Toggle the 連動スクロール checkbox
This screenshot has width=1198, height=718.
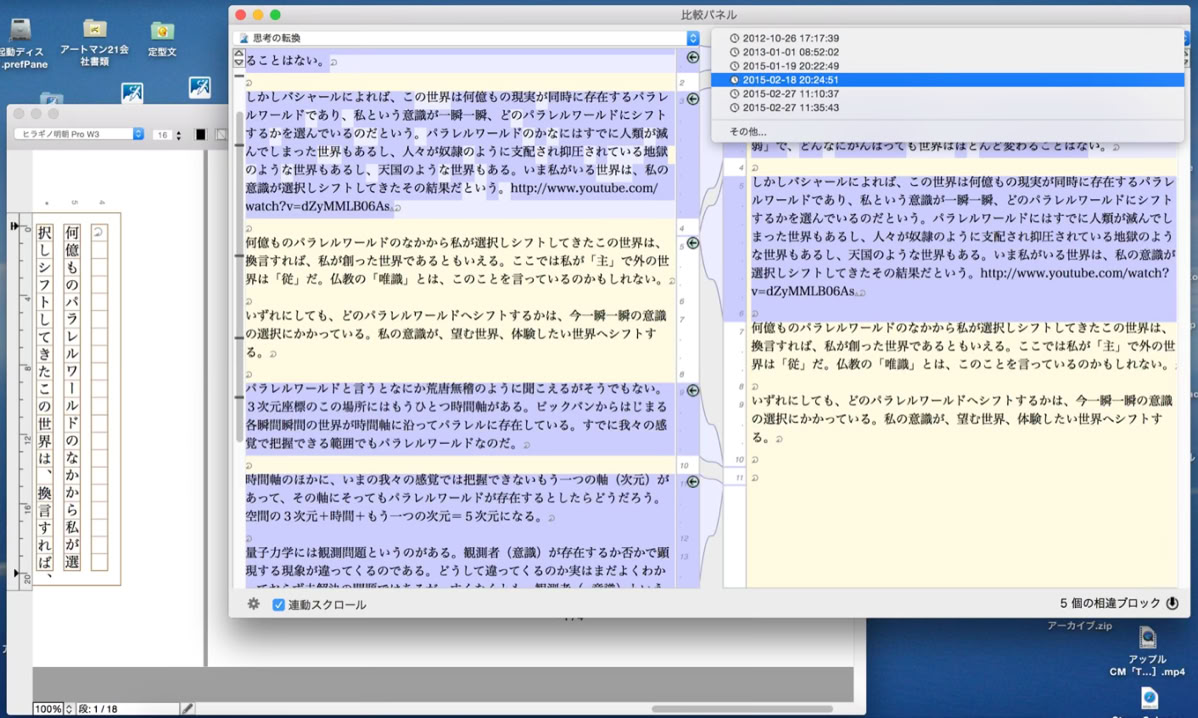pyautogui.click(x=279, y=604)
